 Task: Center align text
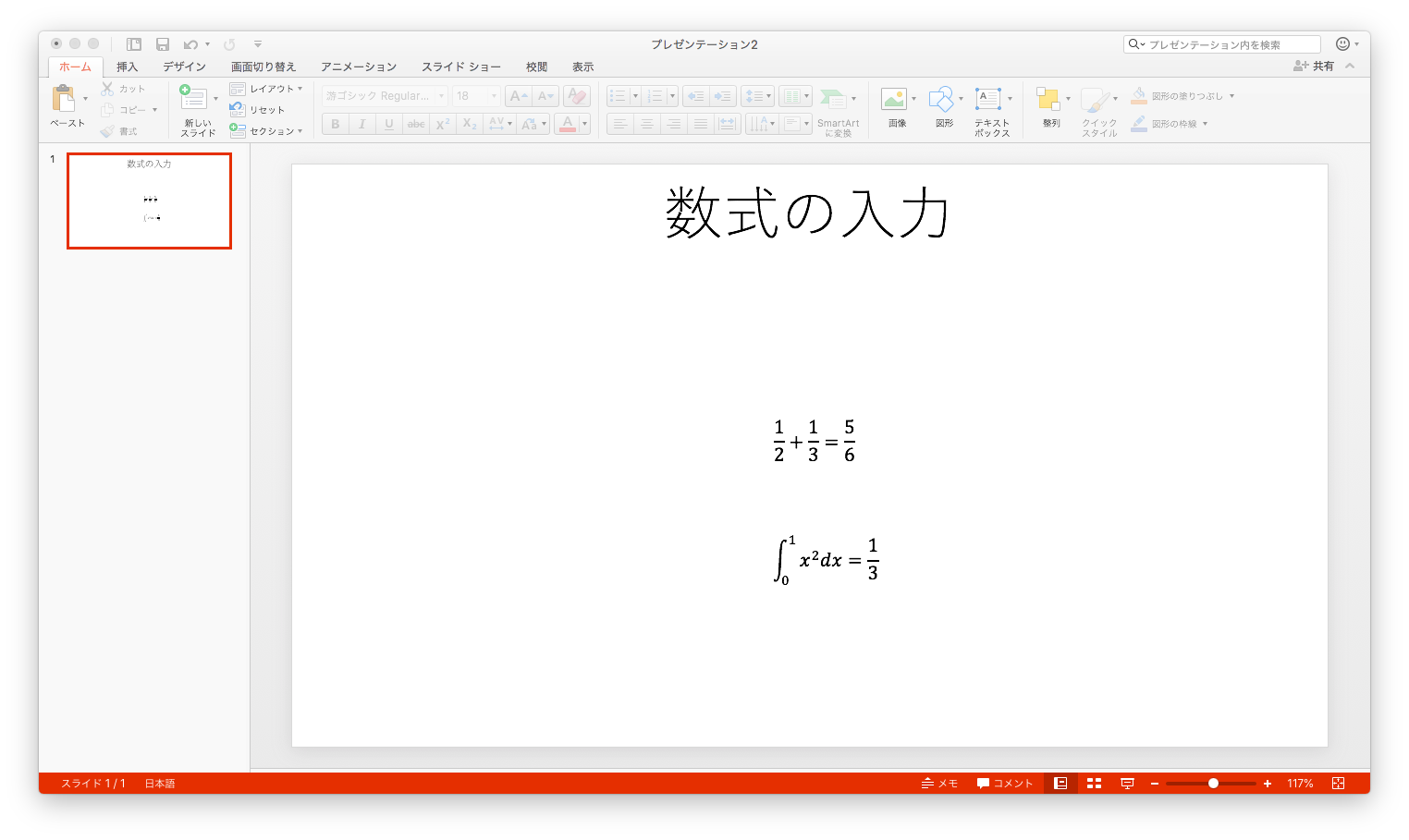[x=647, y=124]
